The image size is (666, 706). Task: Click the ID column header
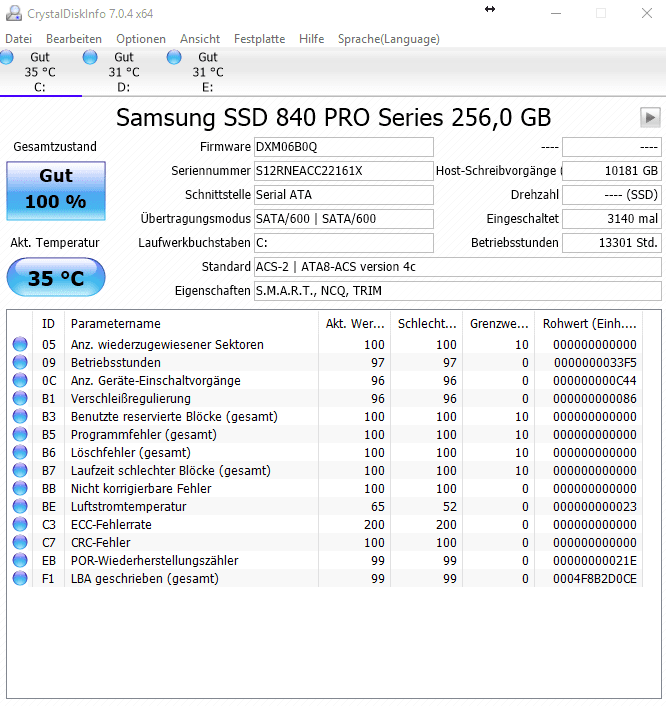coord(48,324)
